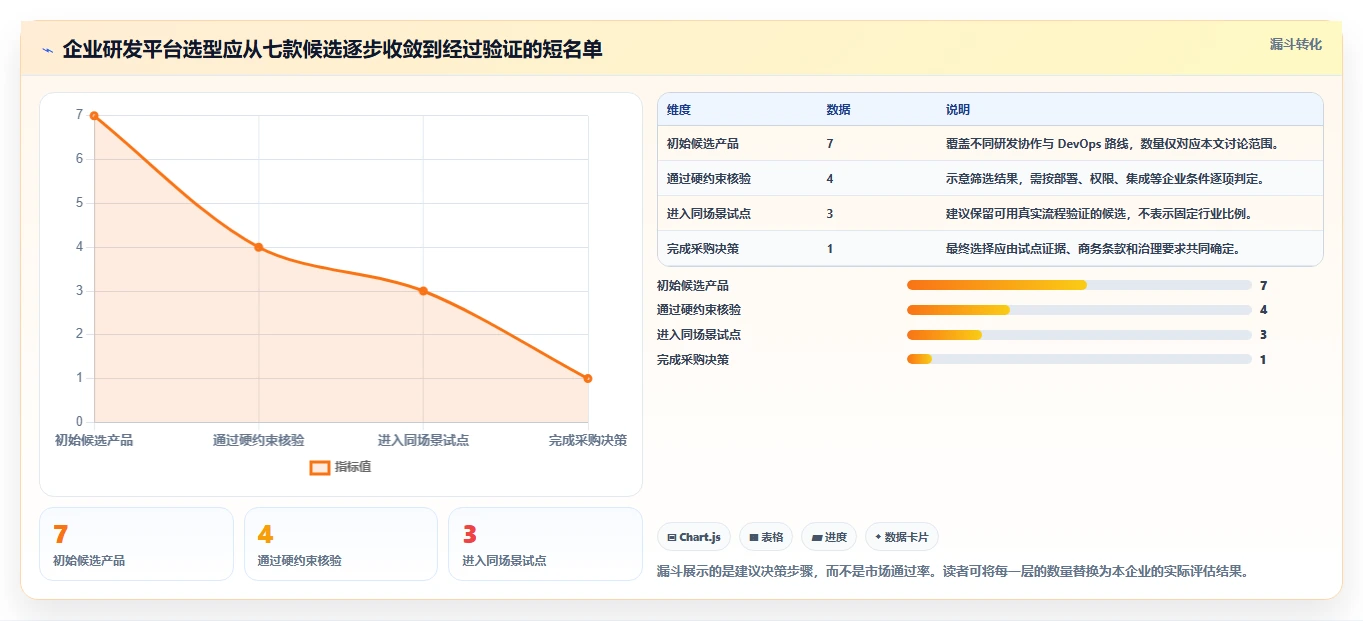Select the 数据卡片 chip
Viewport: 1363px width, 621px height.
902,537
